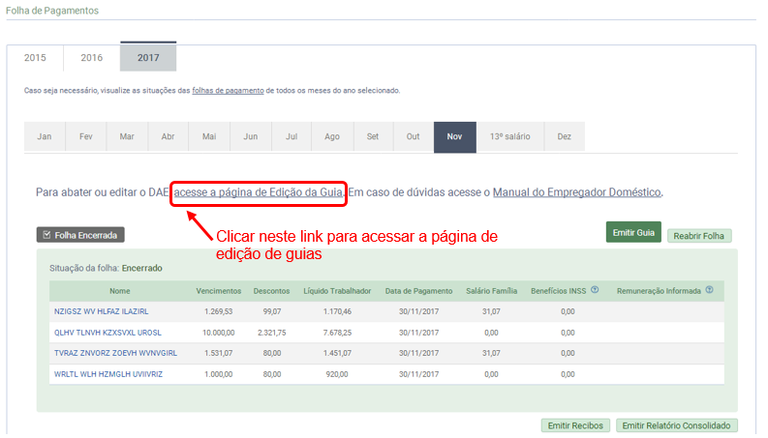Viewport: 768px width, 438px height.
Task: Click the Reabrir Folha button
Action: point(699,236)
